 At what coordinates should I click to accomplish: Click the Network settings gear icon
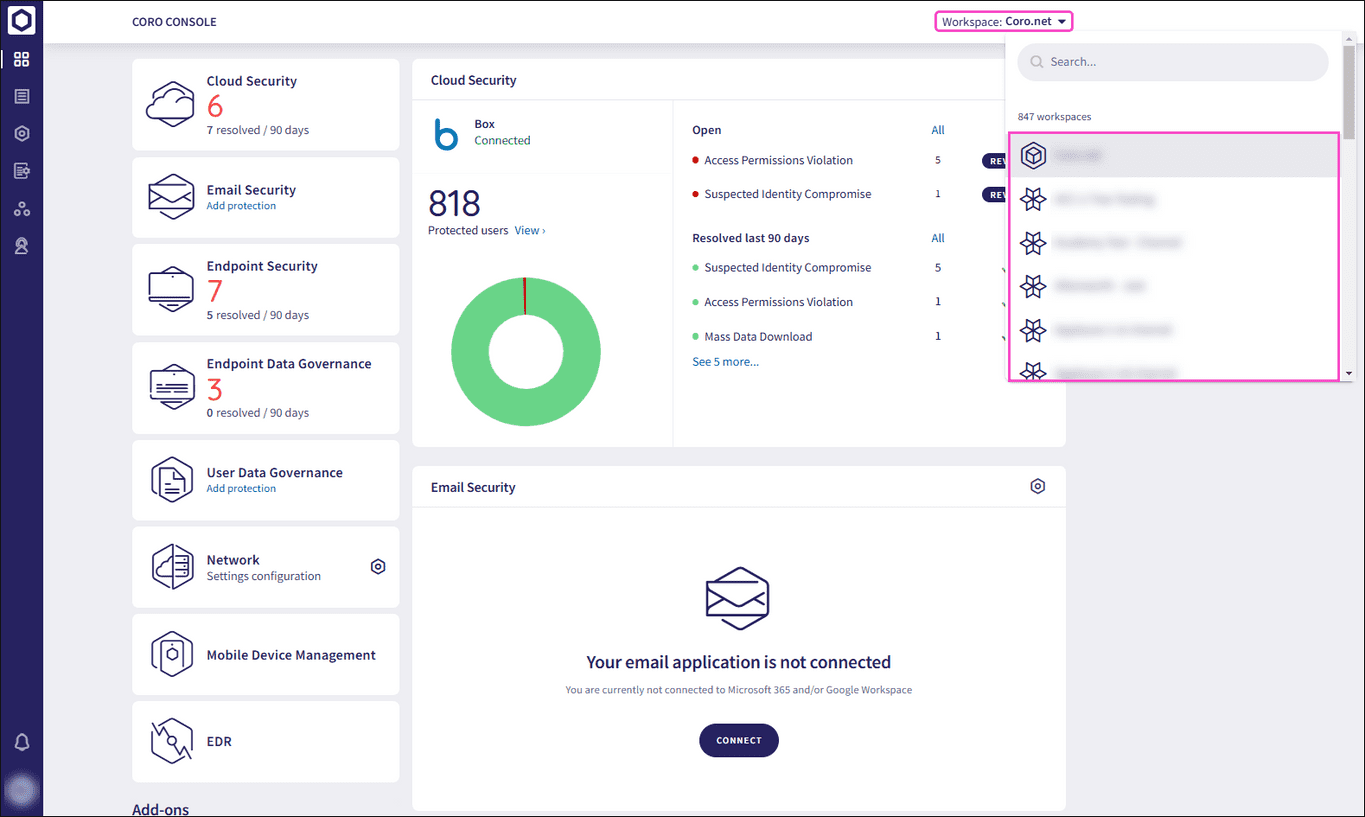[378, 567]
